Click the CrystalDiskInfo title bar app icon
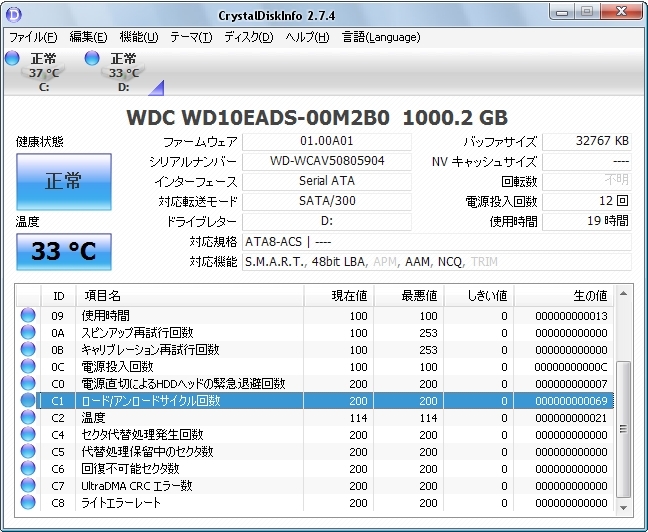The height and width of the screenshot is (532, 648). click(x=15, y=14)
